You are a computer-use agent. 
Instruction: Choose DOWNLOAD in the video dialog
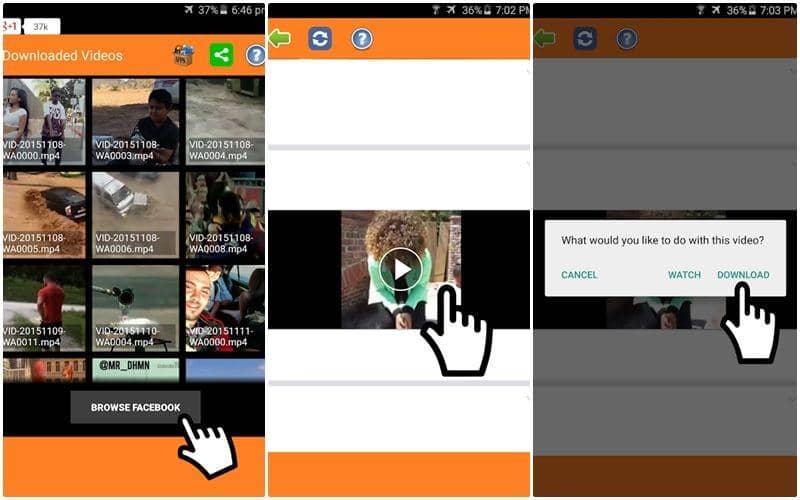pos(743,275)
